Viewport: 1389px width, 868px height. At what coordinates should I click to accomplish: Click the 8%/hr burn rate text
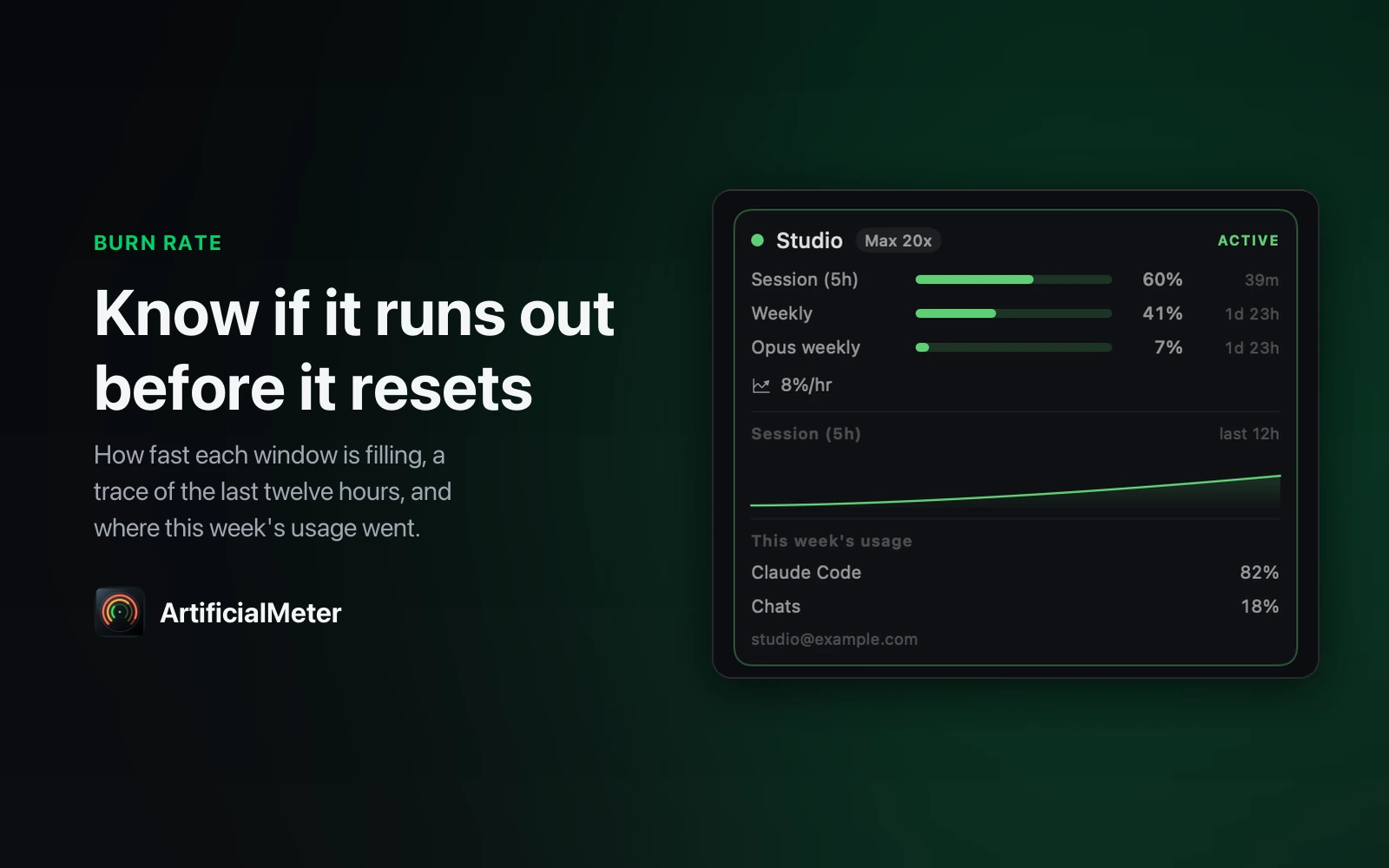coord(806,385)
